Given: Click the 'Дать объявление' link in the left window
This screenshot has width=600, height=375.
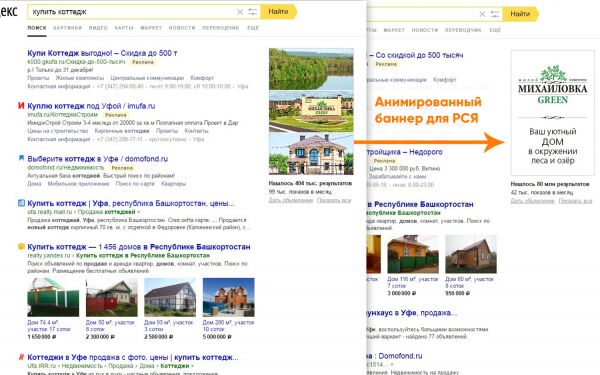Looking at the screenshot, I should point(291,200).
